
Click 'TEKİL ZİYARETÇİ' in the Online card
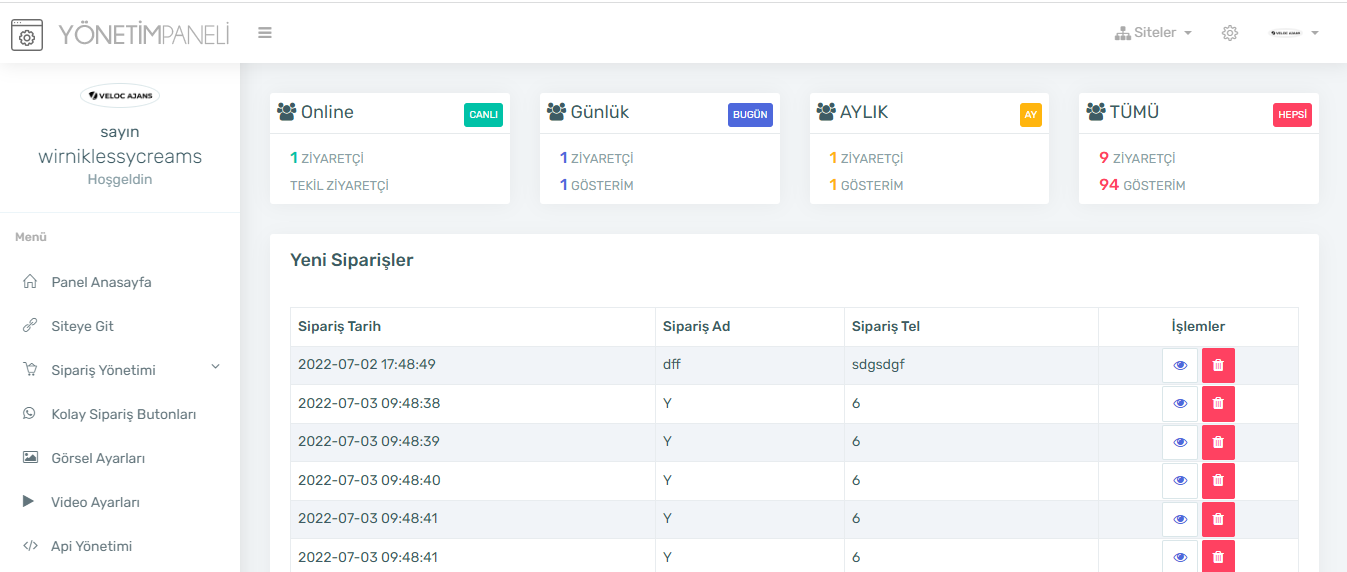point(339,185)
